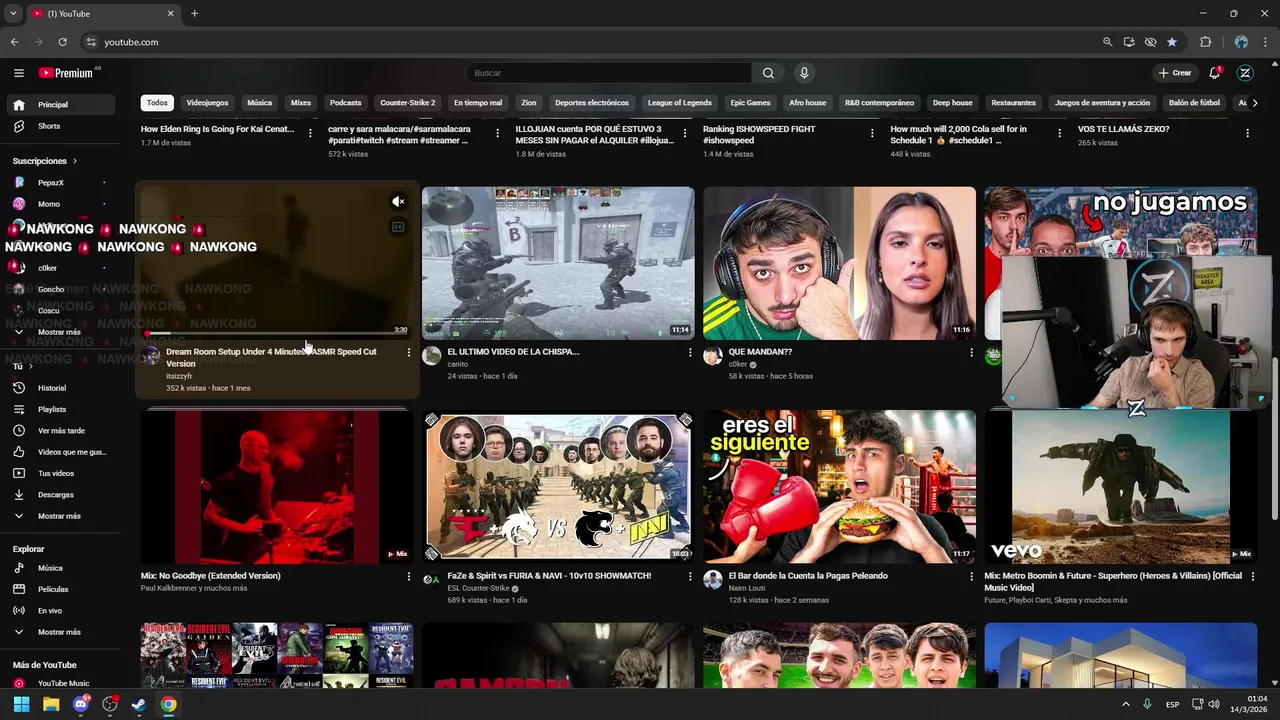Open the Tú section chevron
This screenshot has height=720, width=1280.
[x=30, y=366]
